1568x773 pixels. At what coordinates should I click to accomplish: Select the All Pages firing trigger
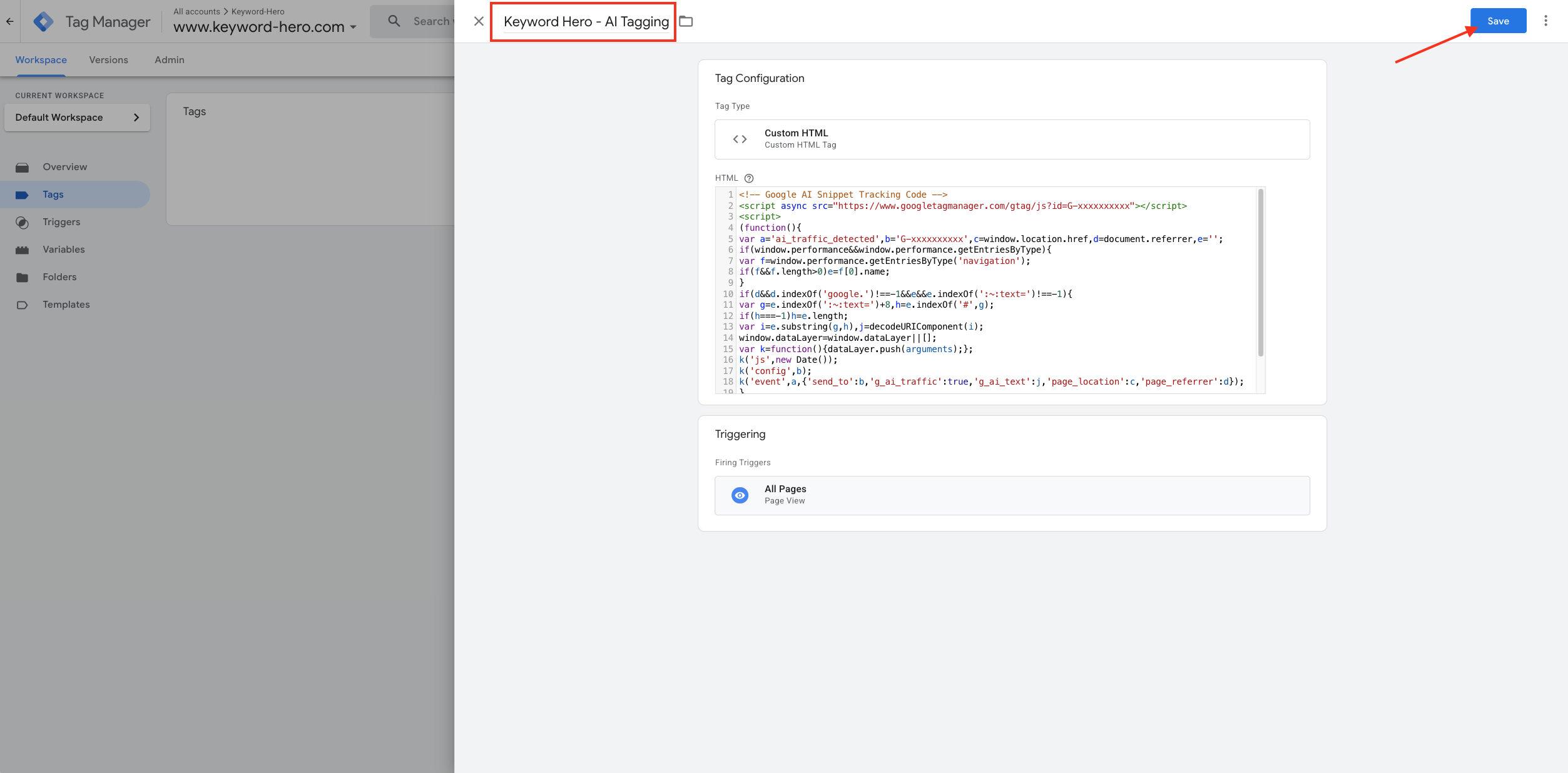click(1012, 495)
